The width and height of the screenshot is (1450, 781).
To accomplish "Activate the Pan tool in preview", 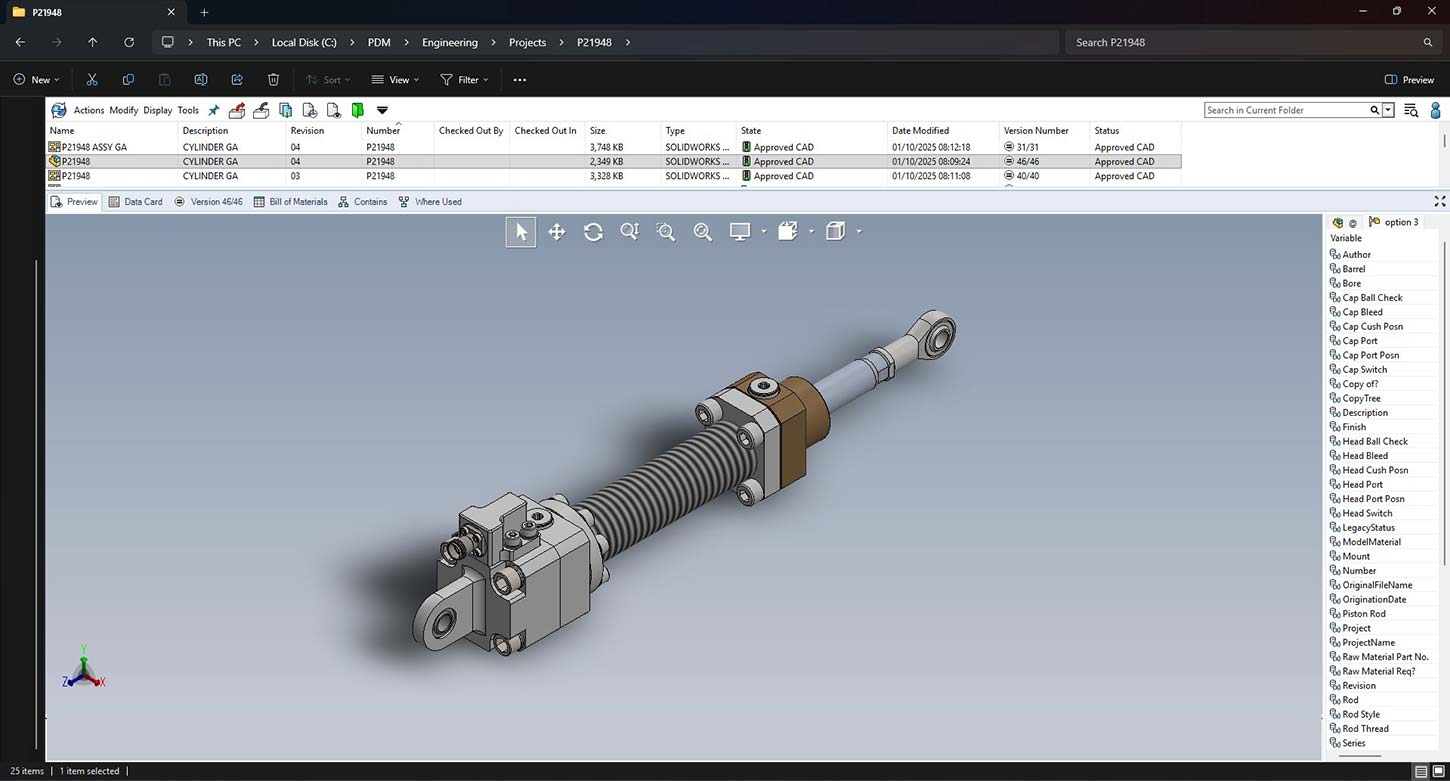I will click(x=557, y=232).
